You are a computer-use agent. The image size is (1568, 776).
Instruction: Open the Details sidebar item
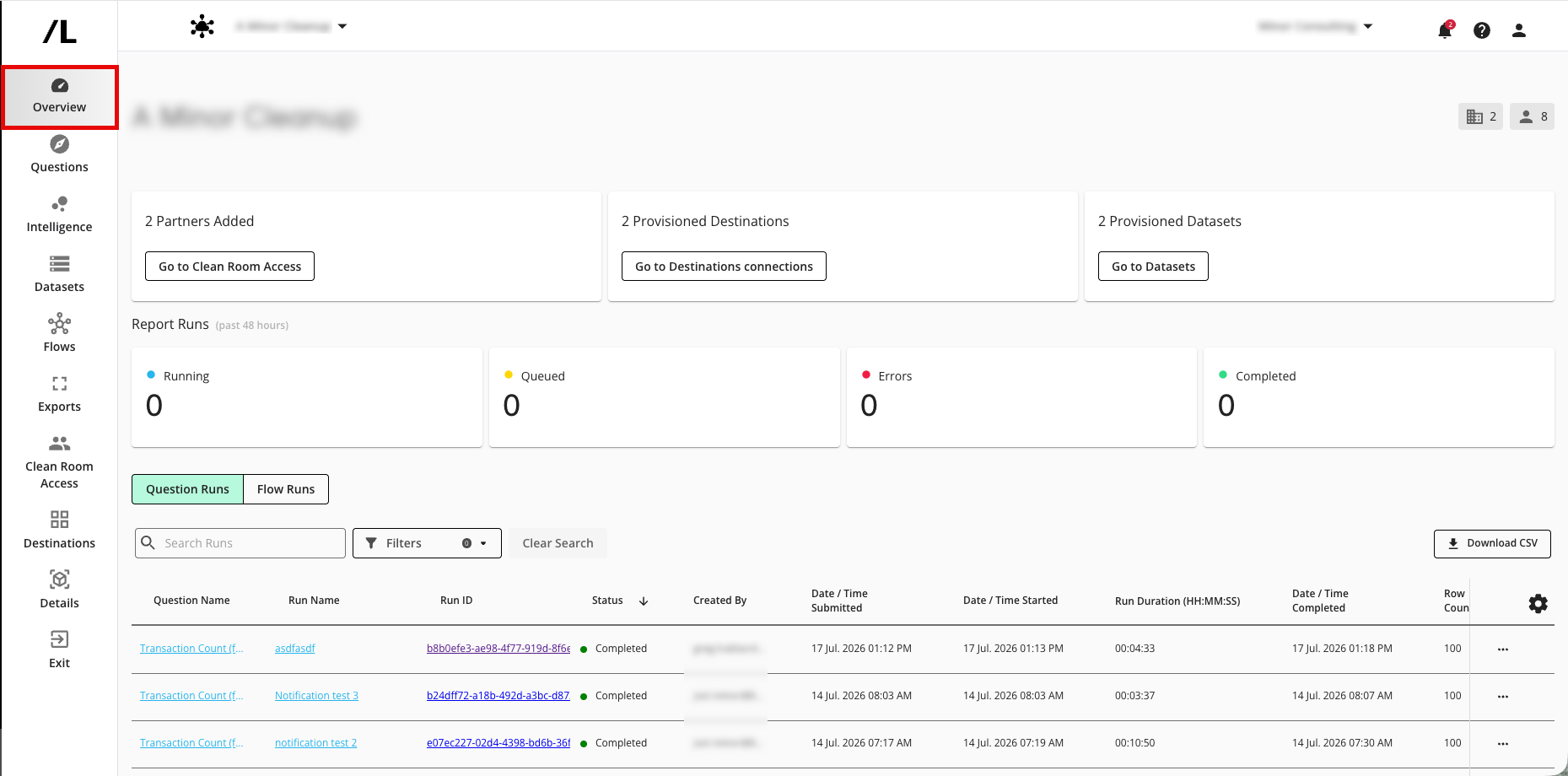59,591
